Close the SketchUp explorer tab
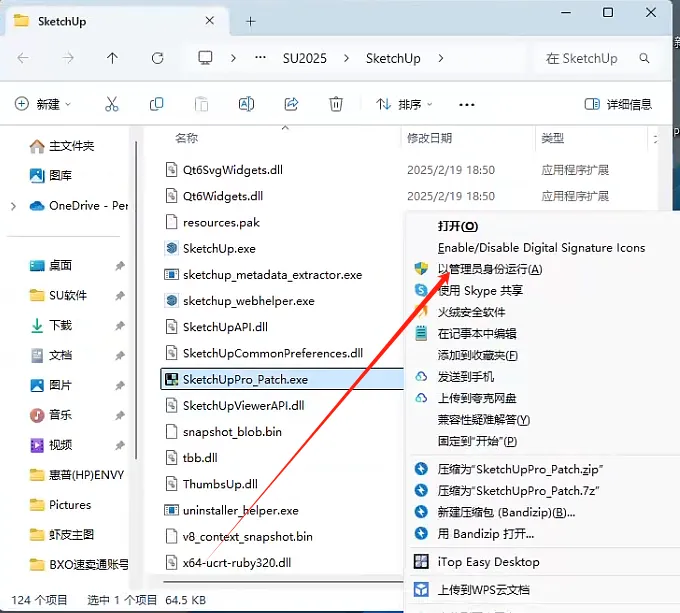Viewport: 680px width, 613px height. (209, 21)
